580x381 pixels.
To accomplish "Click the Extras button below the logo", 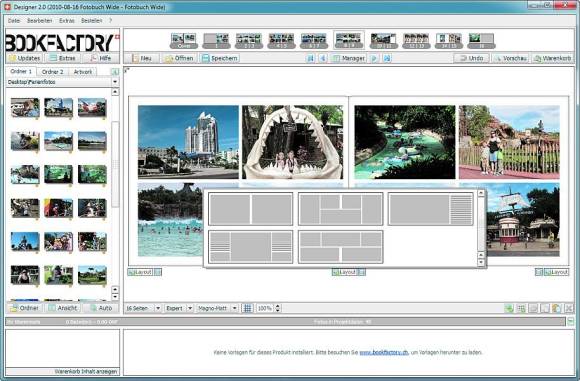I will click(x=63, y=58).
